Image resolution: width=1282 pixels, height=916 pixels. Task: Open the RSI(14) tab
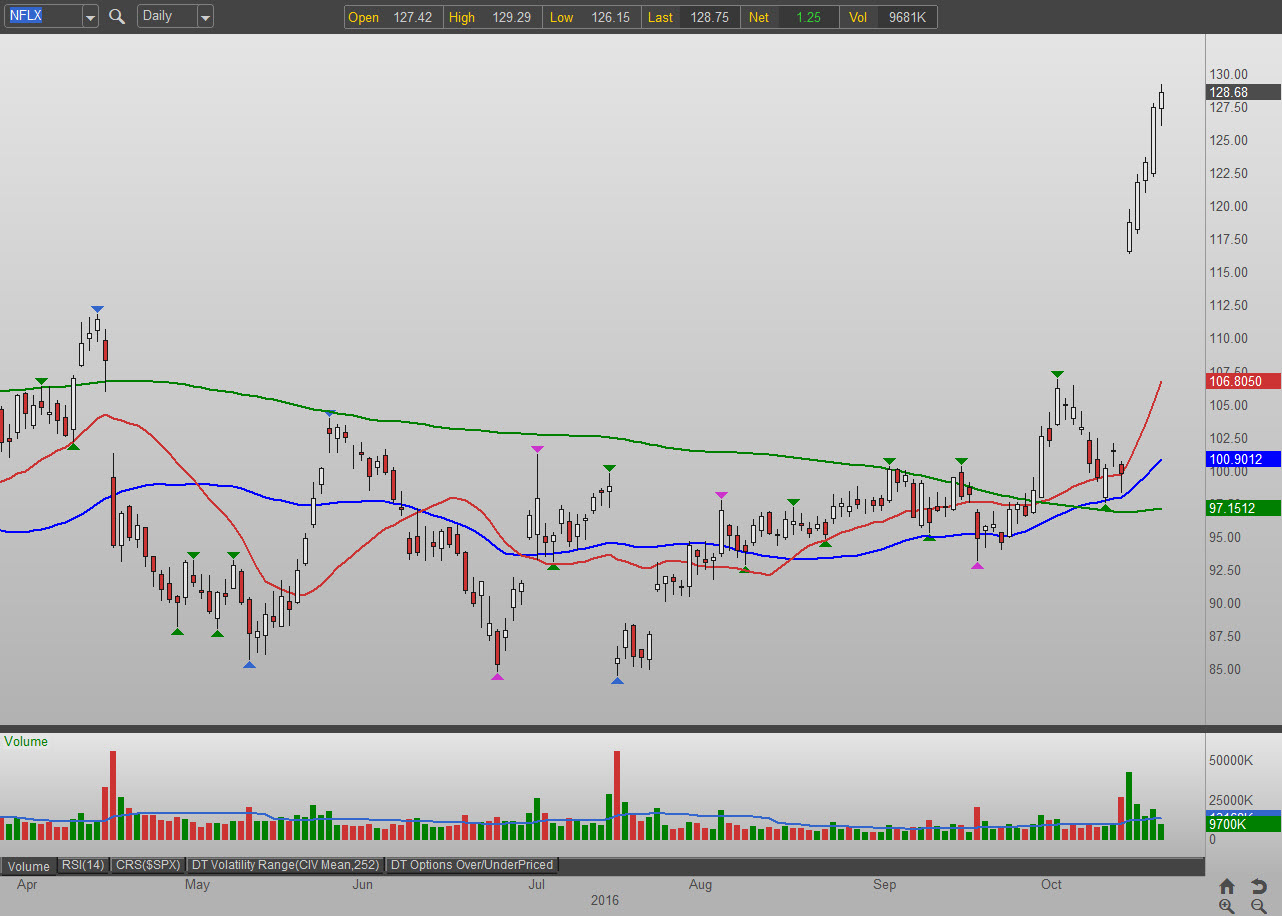click(83, 865)
